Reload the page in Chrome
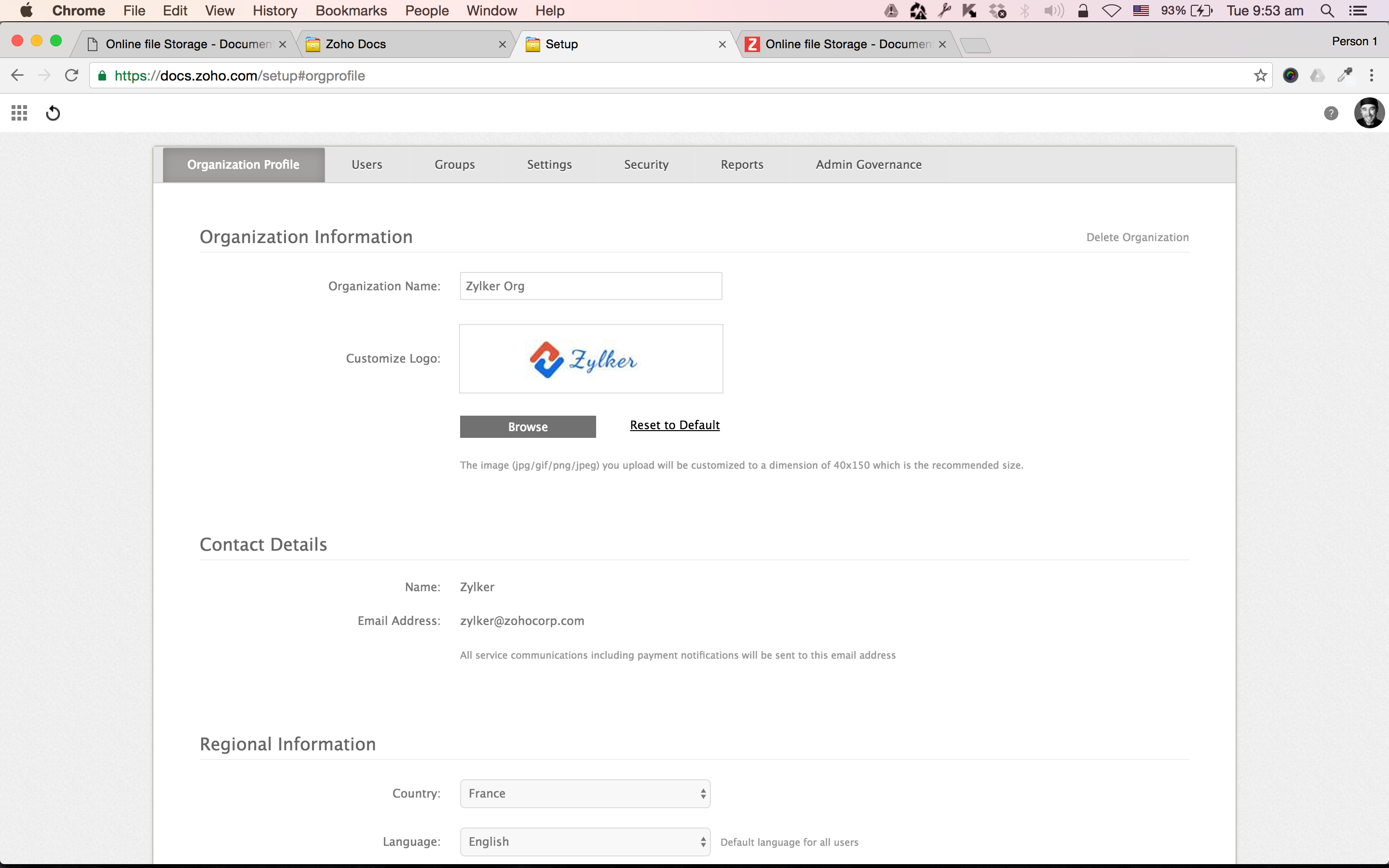Viewport: 1389px width, 868px height. (x=71, y=76)
